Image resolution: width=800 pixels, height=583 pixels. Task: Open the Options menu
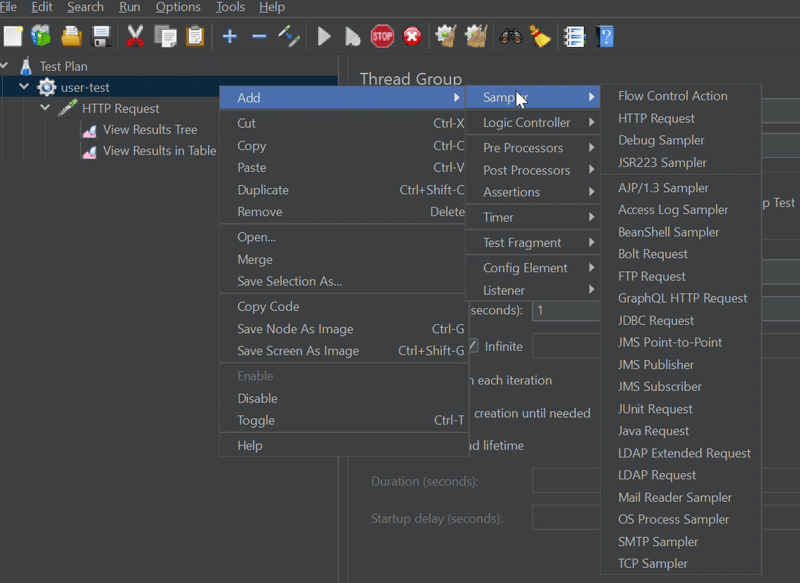point(178,7)
